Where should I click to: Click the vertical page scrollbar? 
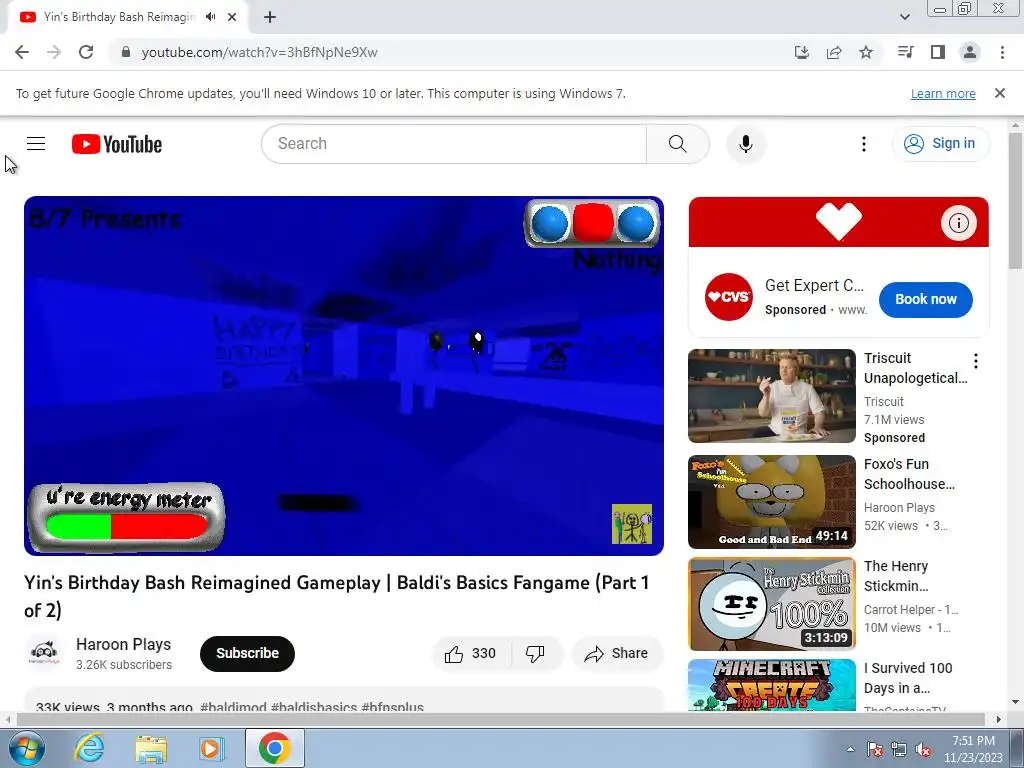pyautogui.click(x=1016, y=199)
